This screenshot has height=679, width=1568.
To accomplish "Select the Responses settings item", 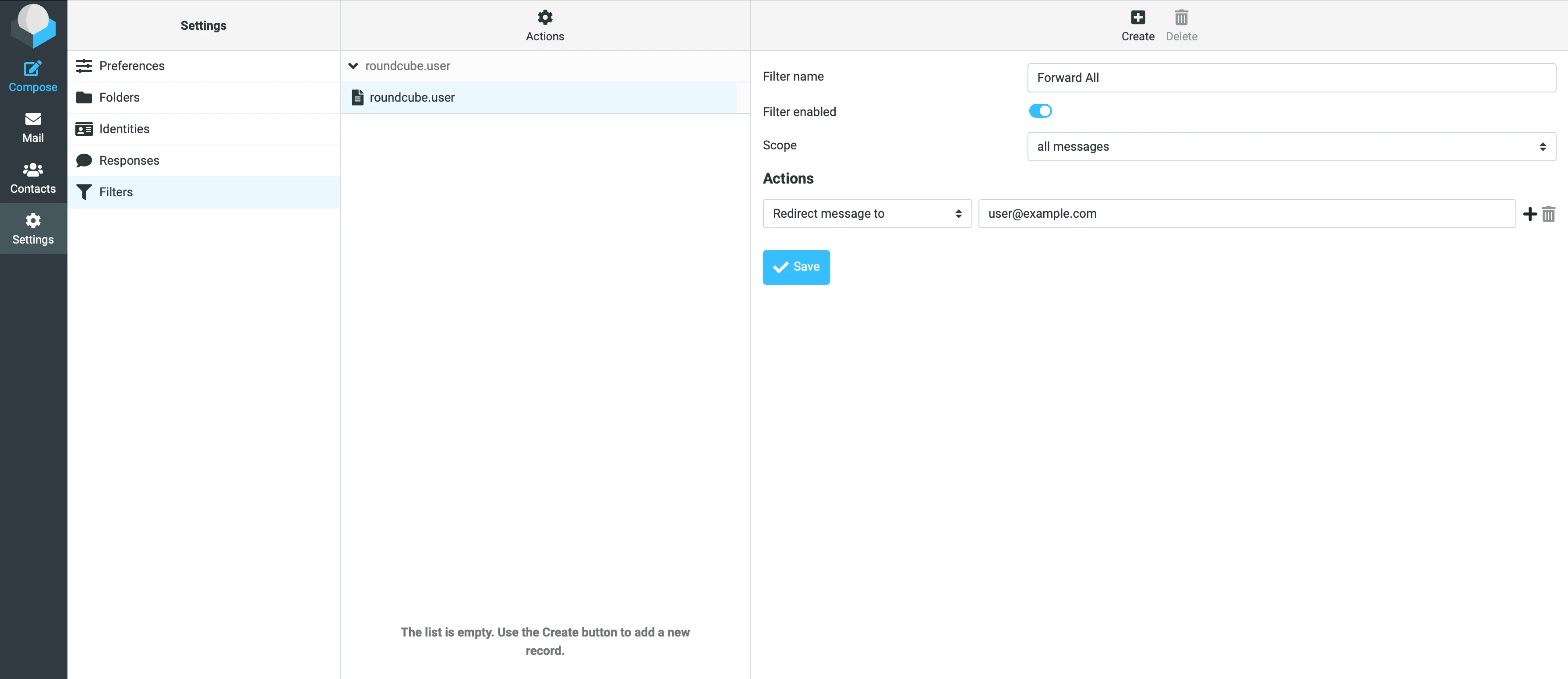I will coord(129,161).
